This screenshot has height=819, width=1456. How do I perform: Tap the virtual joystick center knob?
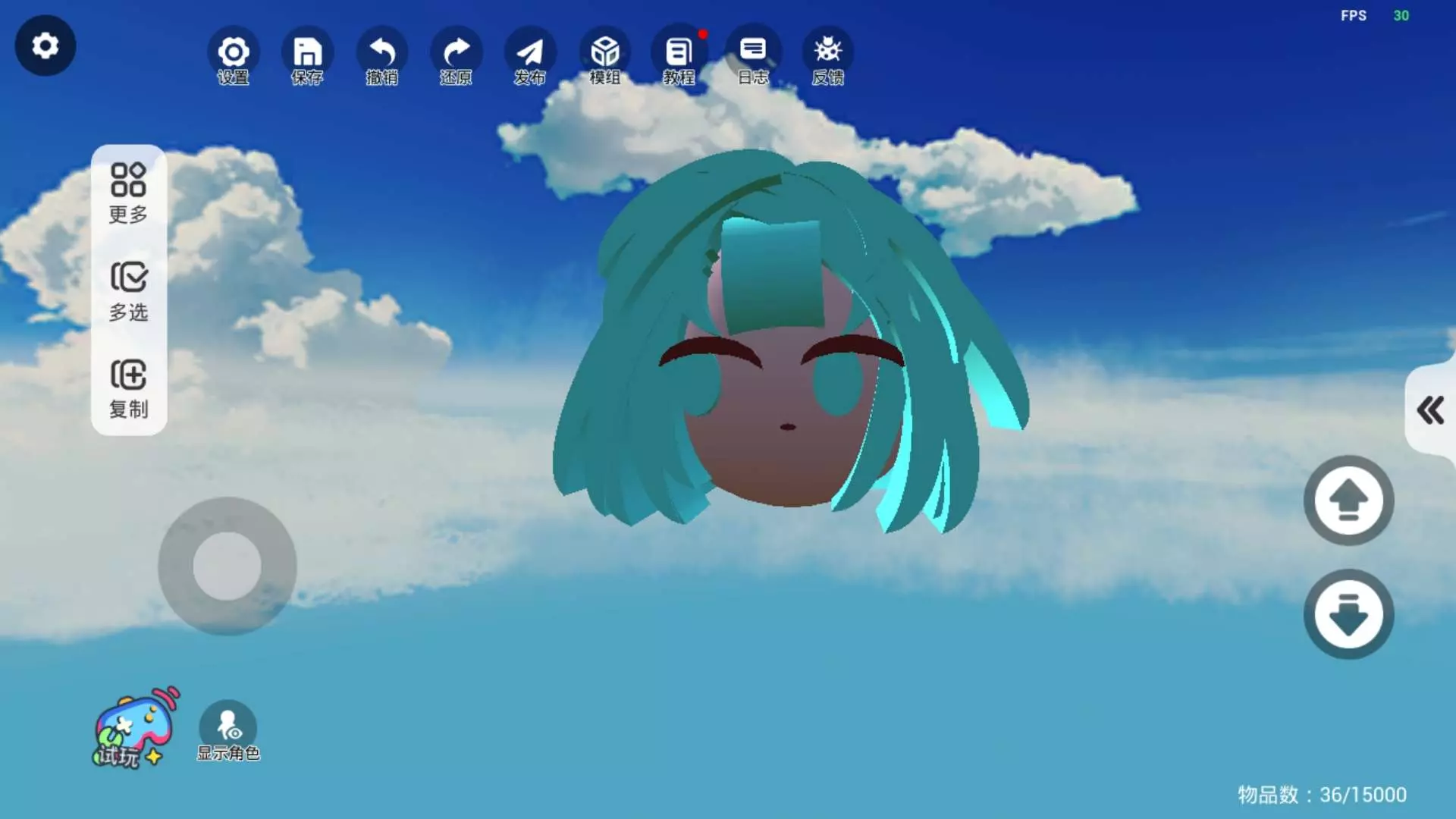(x=227, y=566)
